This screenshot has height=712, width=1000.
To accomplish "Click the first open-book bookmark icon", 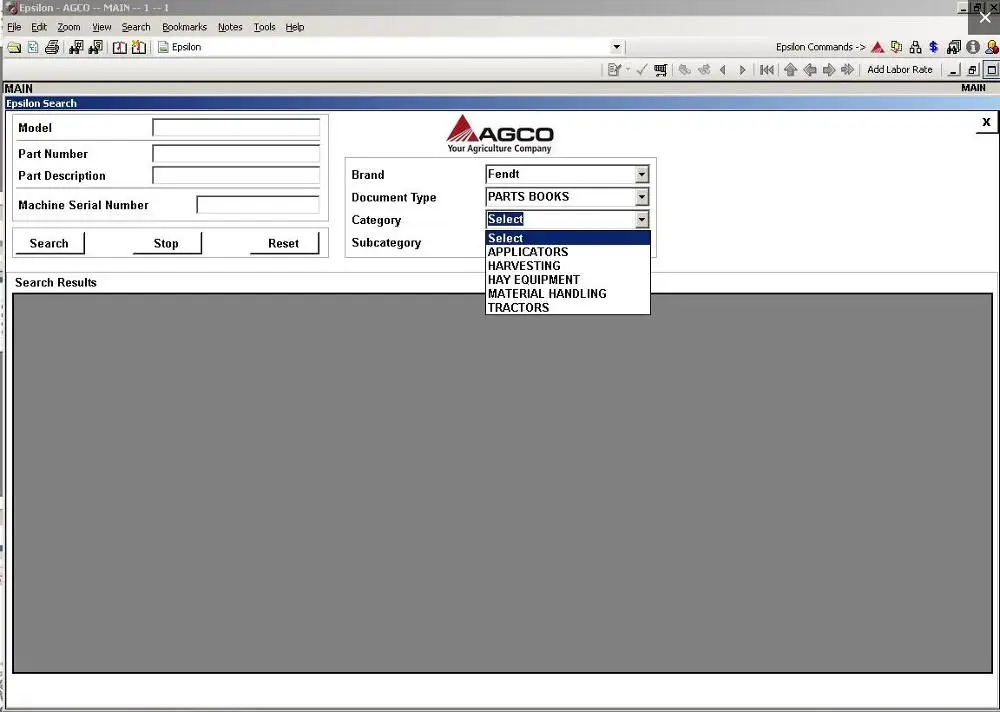I will tap(119, 47).
